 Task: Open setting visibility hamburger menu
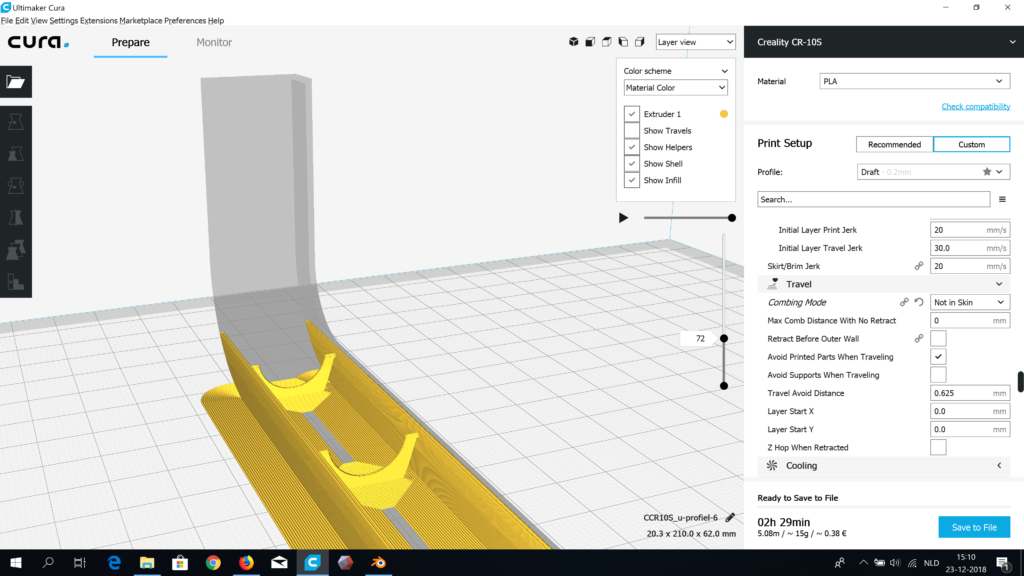pos(1002,199)
